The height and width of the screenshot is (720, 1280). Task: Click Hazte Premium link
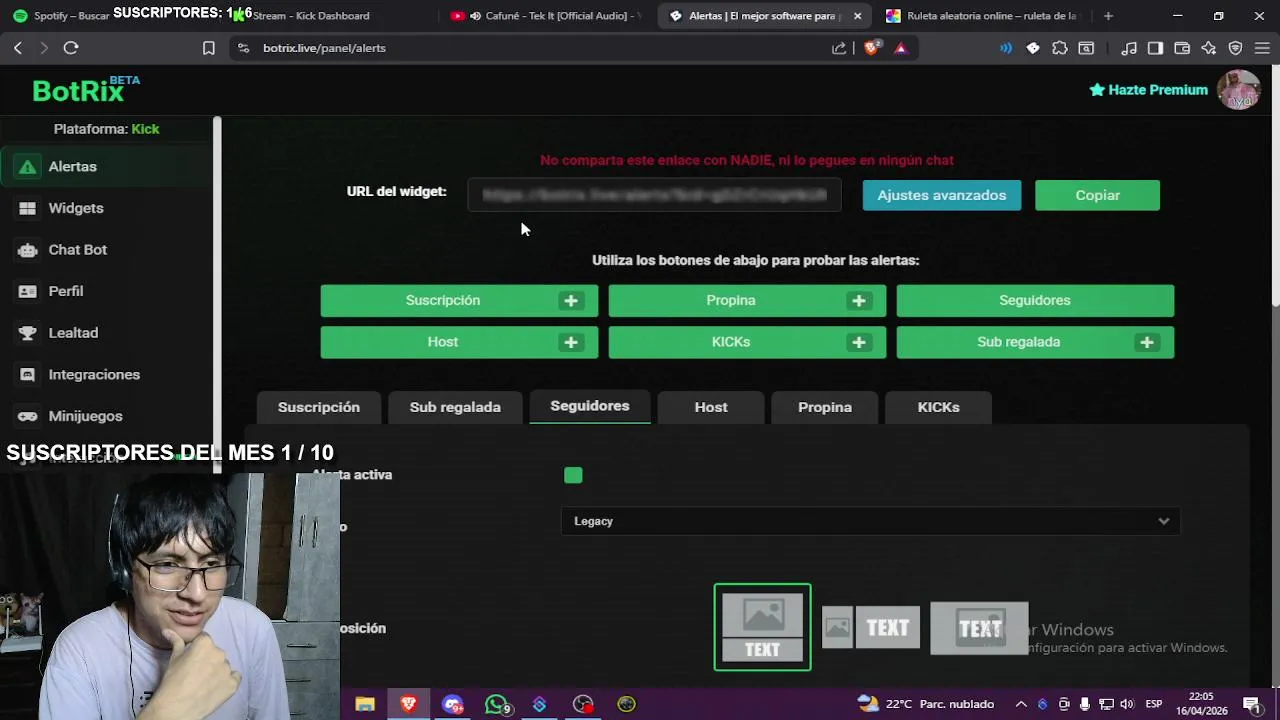point(1149,90)
